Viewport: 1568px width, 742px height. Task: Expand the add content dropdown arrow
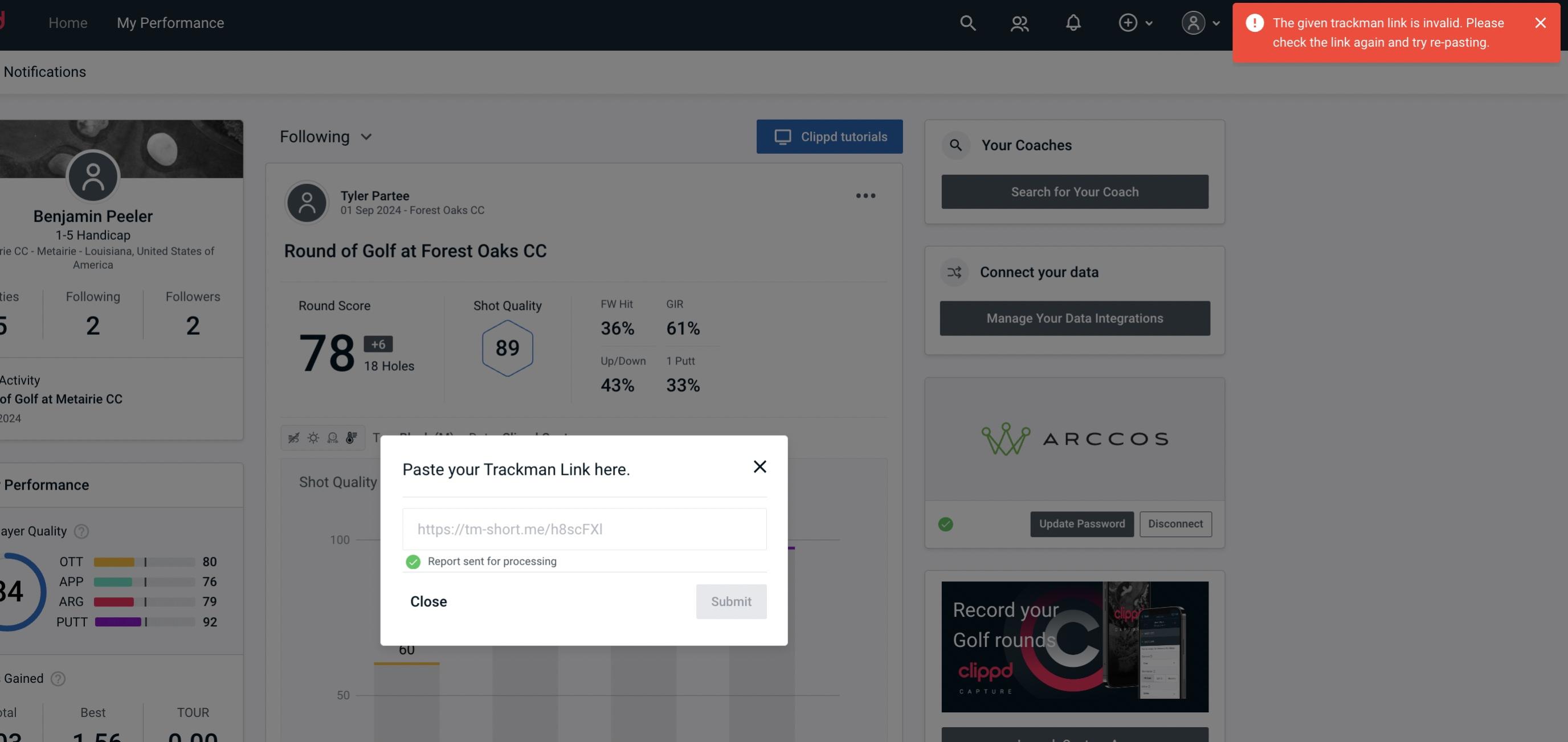[1148, 22]
